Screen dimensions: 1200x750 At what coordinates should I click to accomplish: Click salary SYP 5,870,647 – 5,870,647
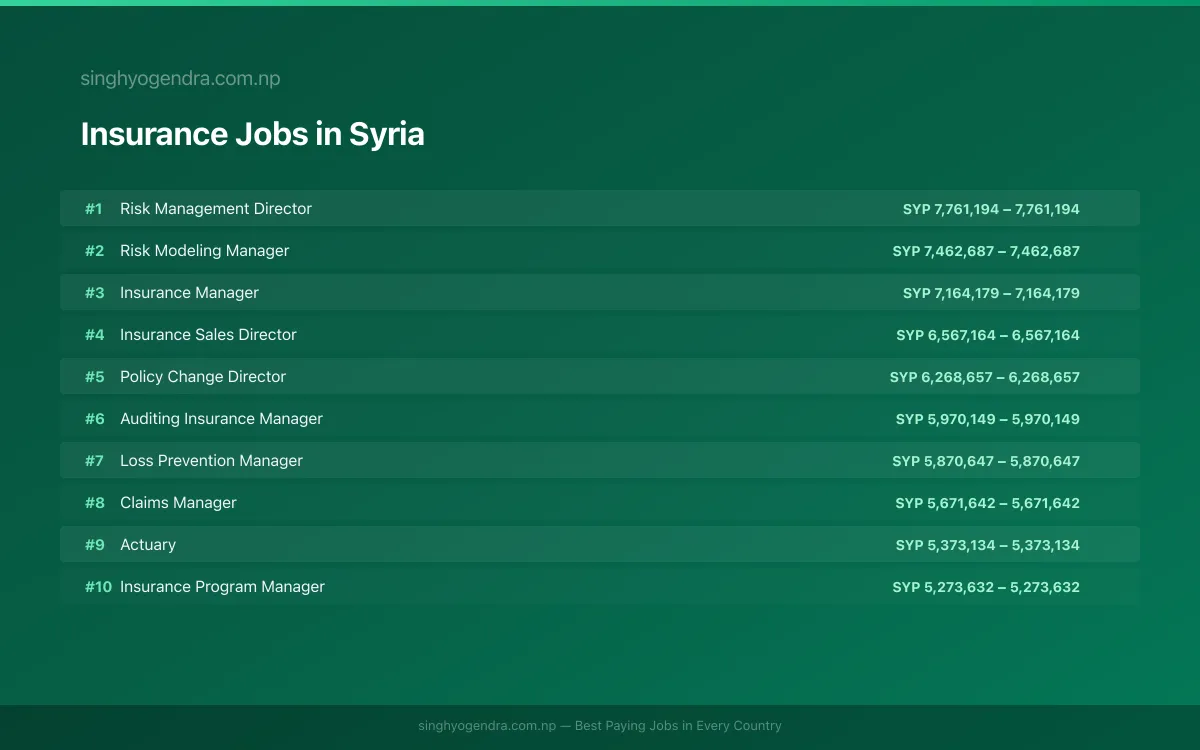pos(986,461)
